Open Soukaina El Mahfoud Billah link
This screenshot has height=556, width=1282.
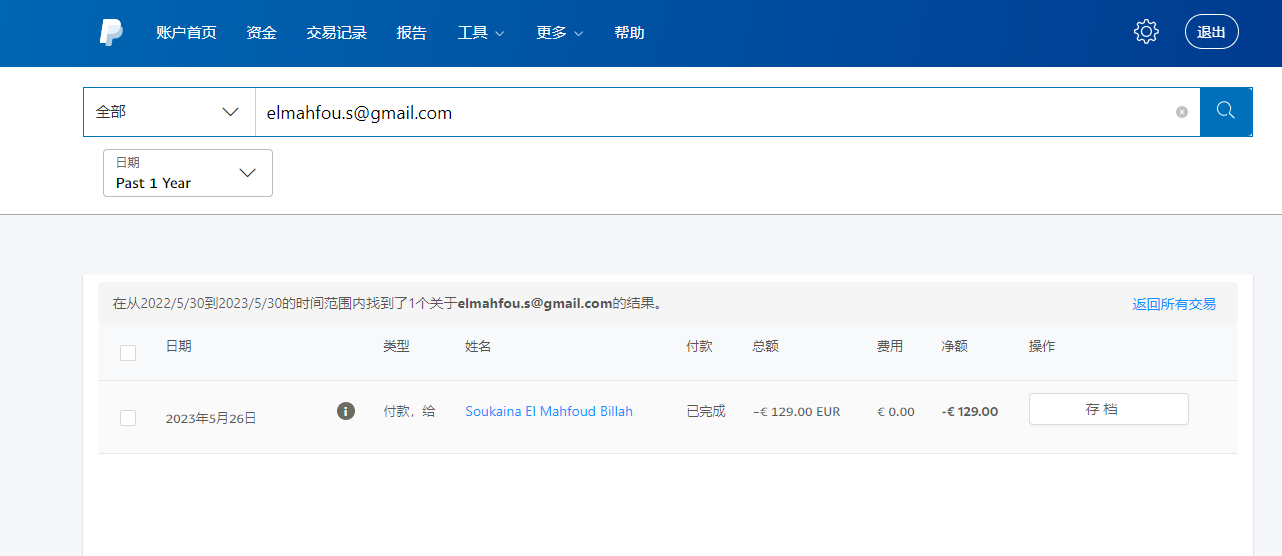[549, 411]
